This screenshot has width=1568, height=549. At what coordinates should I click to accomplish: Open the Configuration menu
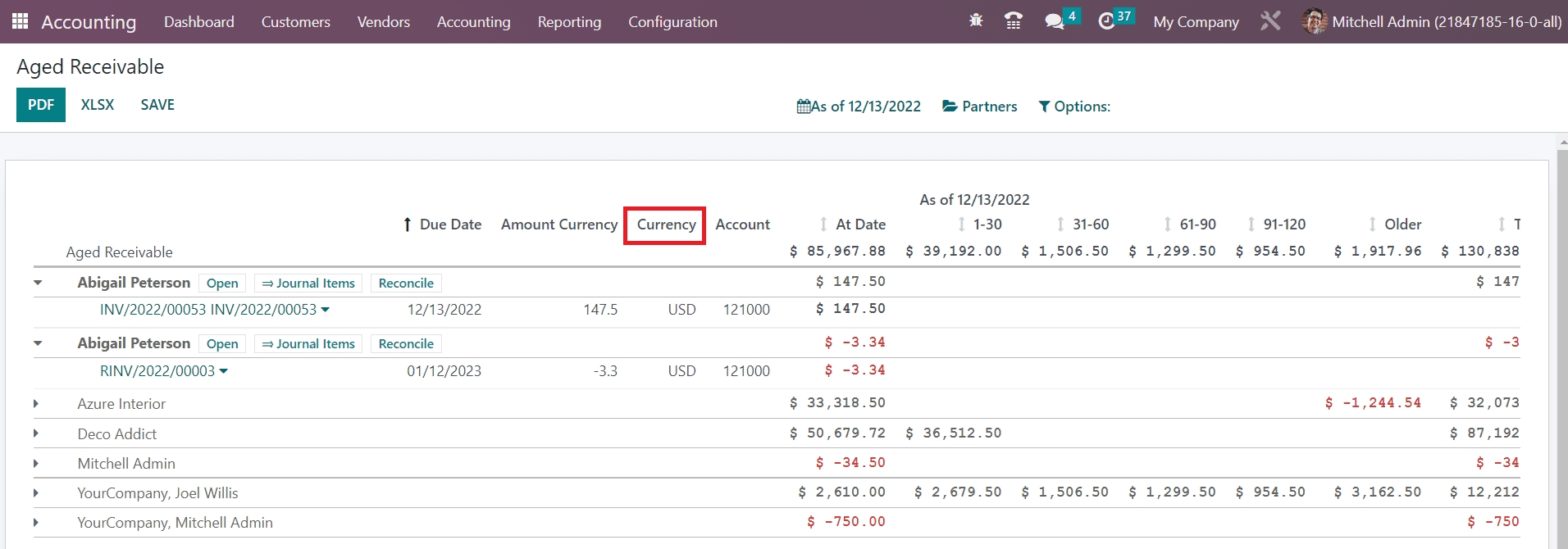[x=672, y=22]
